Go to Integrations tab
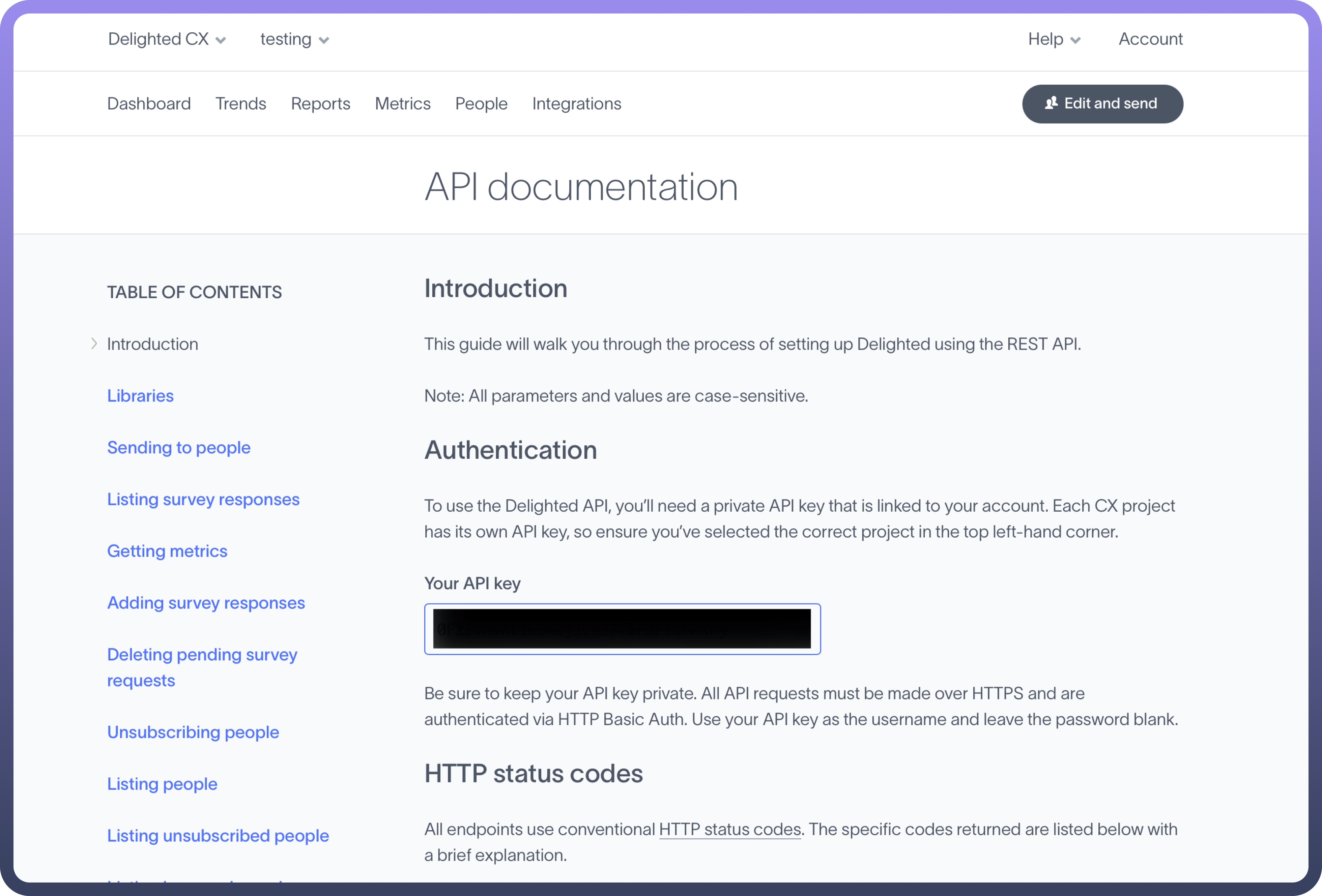Image resolution: width=1322 pixels, height=896 pixels. 576,103
